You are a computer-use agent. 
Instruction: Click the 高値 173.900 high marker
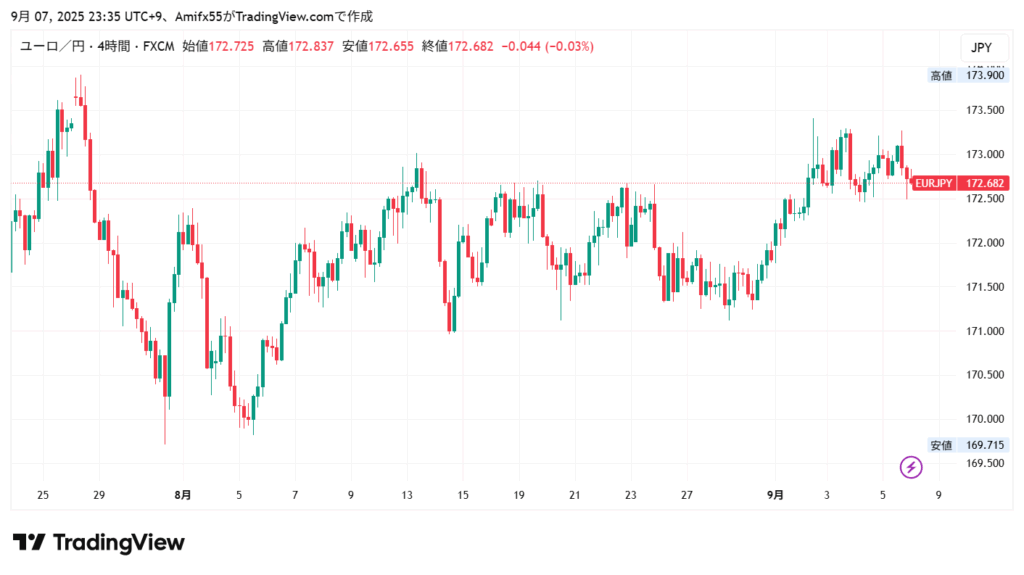click(x=967, y=75)
